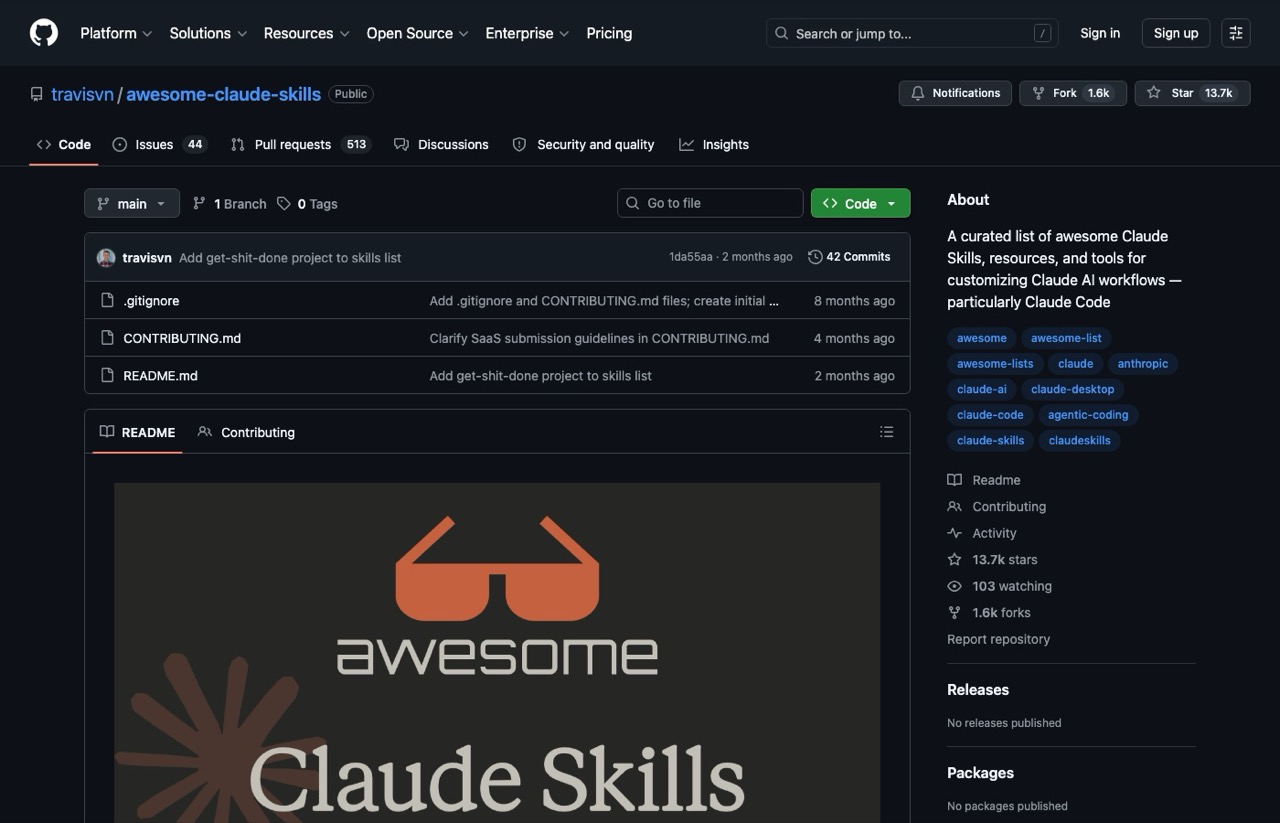Switch to the Pull requests tab
This screenshot has width=1280, height=823.
299,145
